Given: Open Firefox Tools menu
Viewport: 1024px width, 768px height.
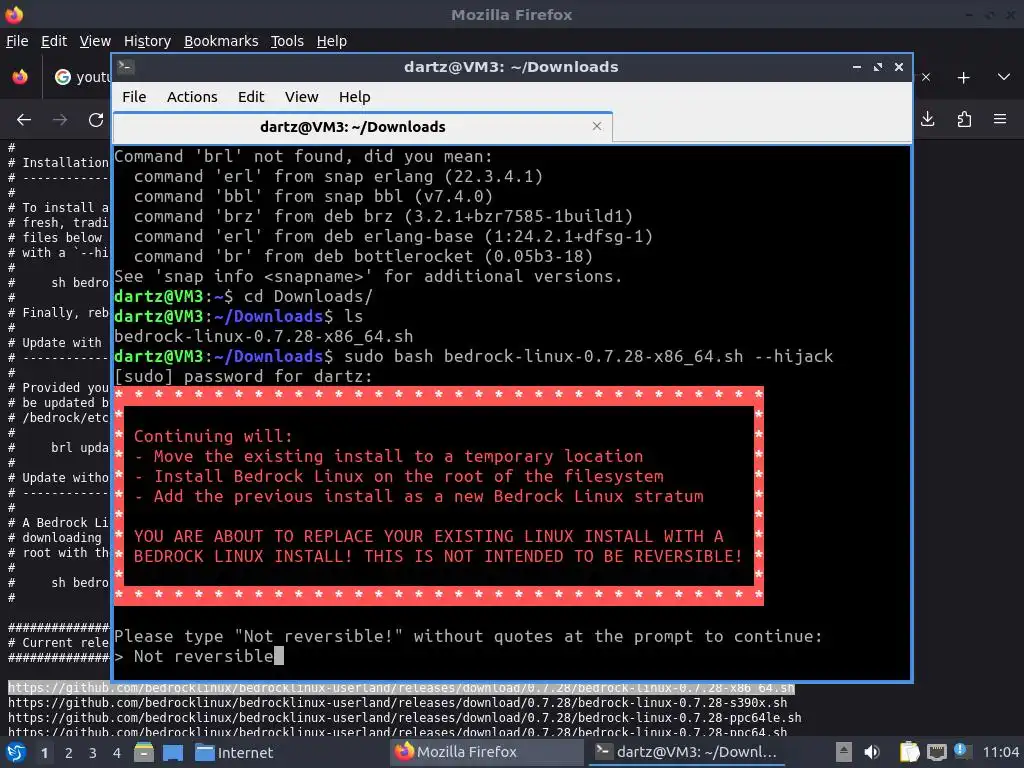Looking at the screenshot, I should tap(287, 41).
